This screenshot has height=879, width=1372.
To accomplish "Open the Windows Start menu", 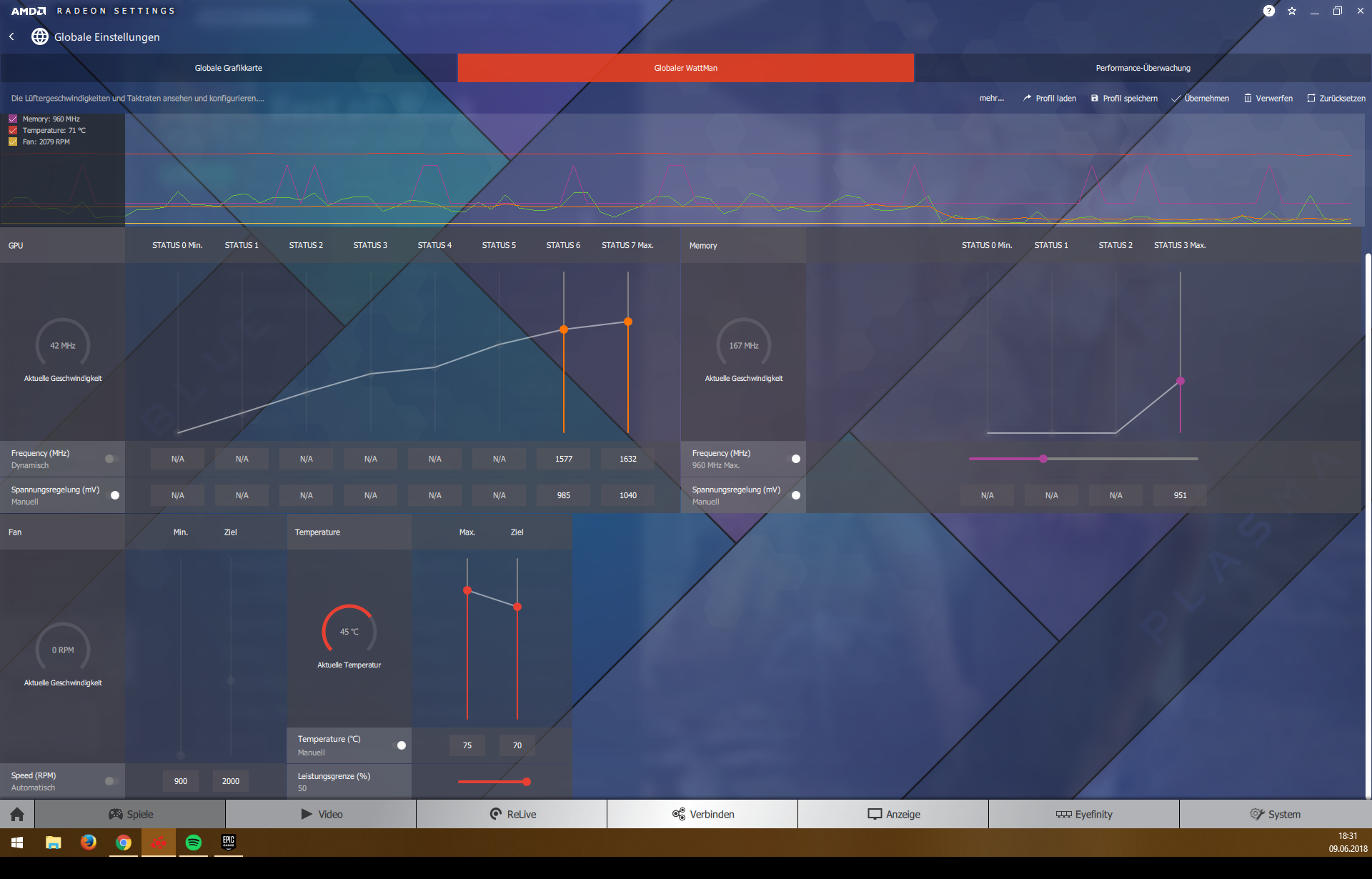I will (x=17, y=843).
